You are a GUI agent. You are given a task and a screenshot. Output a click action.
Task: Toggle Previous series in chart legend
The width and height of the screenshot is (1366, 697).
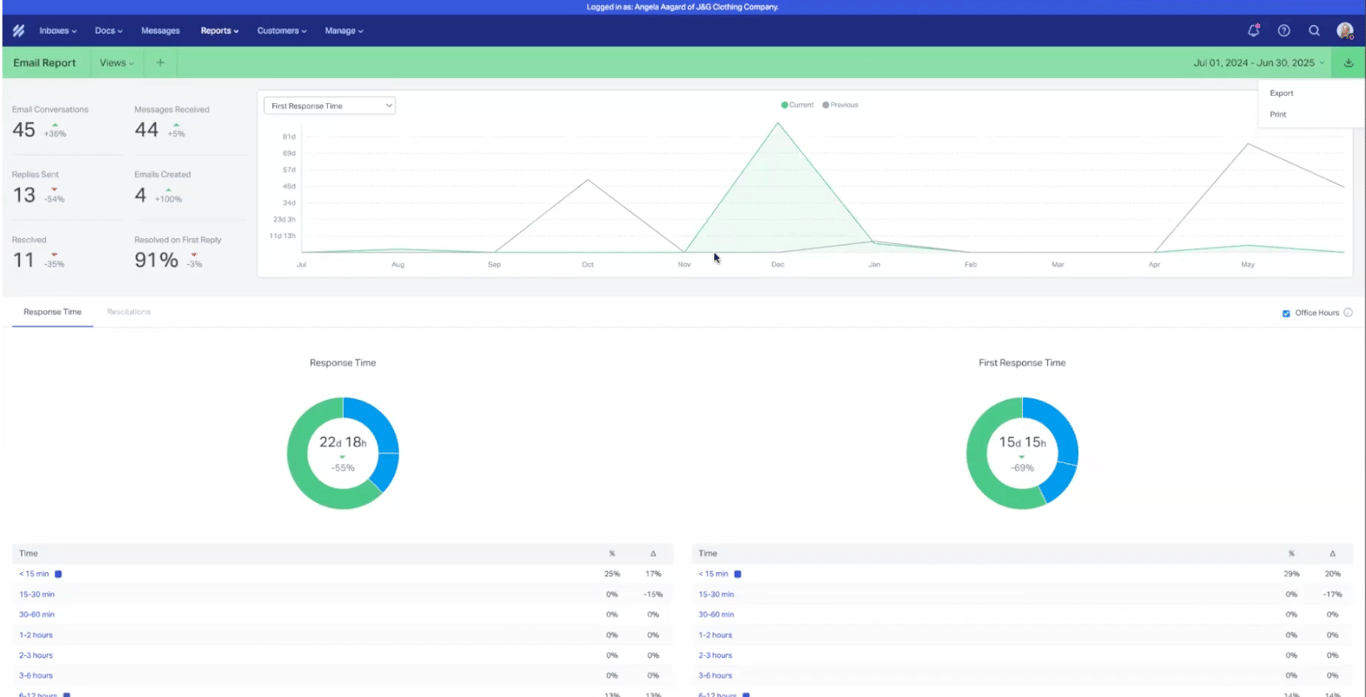(840, 105)
